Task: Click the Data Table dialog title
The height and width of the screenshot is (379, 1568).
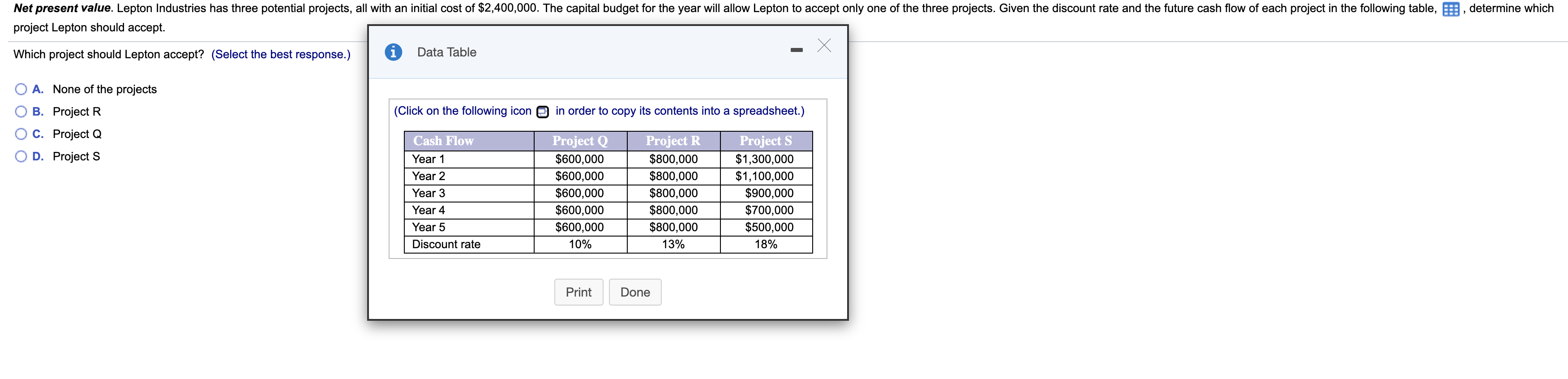Action: 447,52
